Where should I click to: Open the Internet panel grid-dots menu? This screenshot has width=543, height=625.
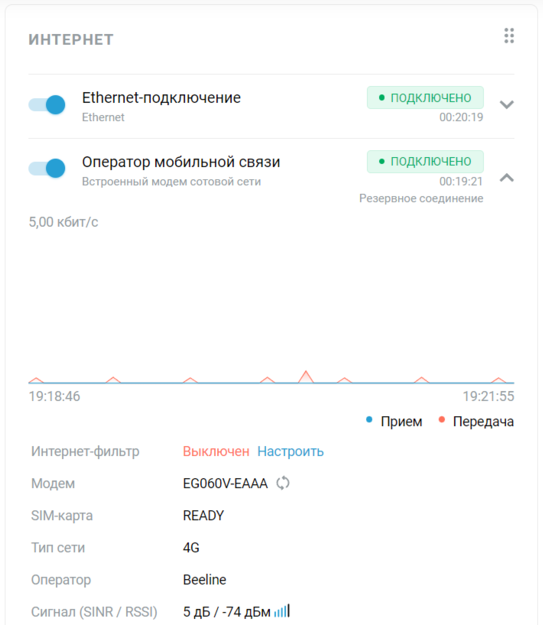(x=509, y=36)
